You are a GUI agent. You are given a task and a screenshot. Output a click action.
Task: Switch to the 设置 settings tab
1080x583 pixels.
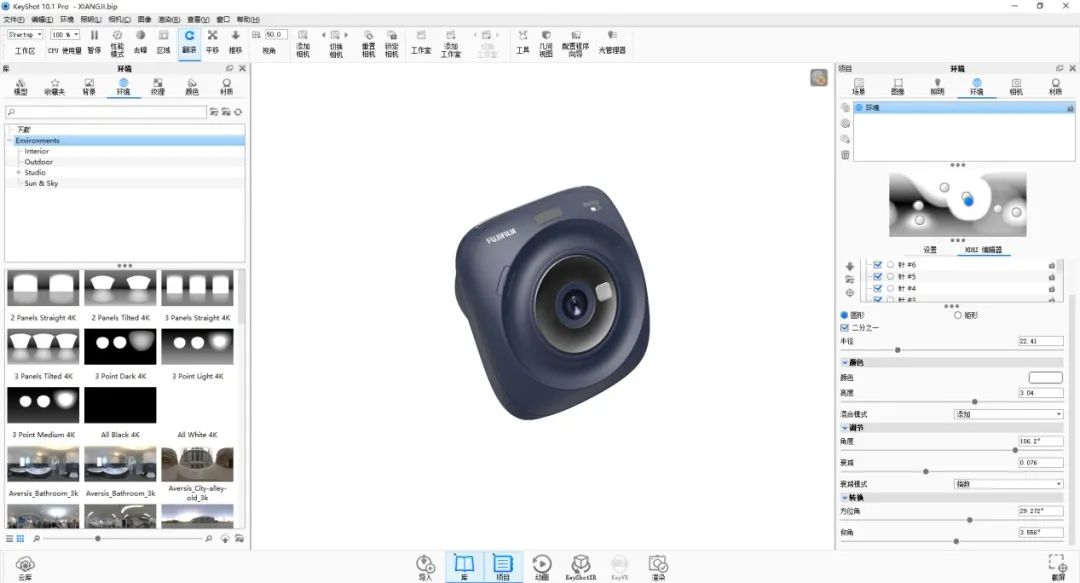(x=930, y=249)
